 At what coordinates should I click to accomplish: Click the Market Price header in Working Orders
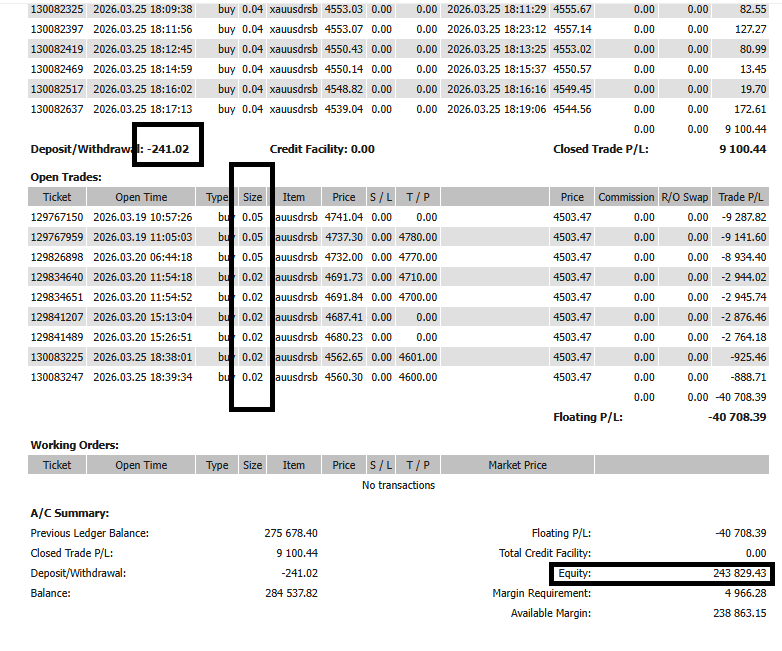pos(517,465)
